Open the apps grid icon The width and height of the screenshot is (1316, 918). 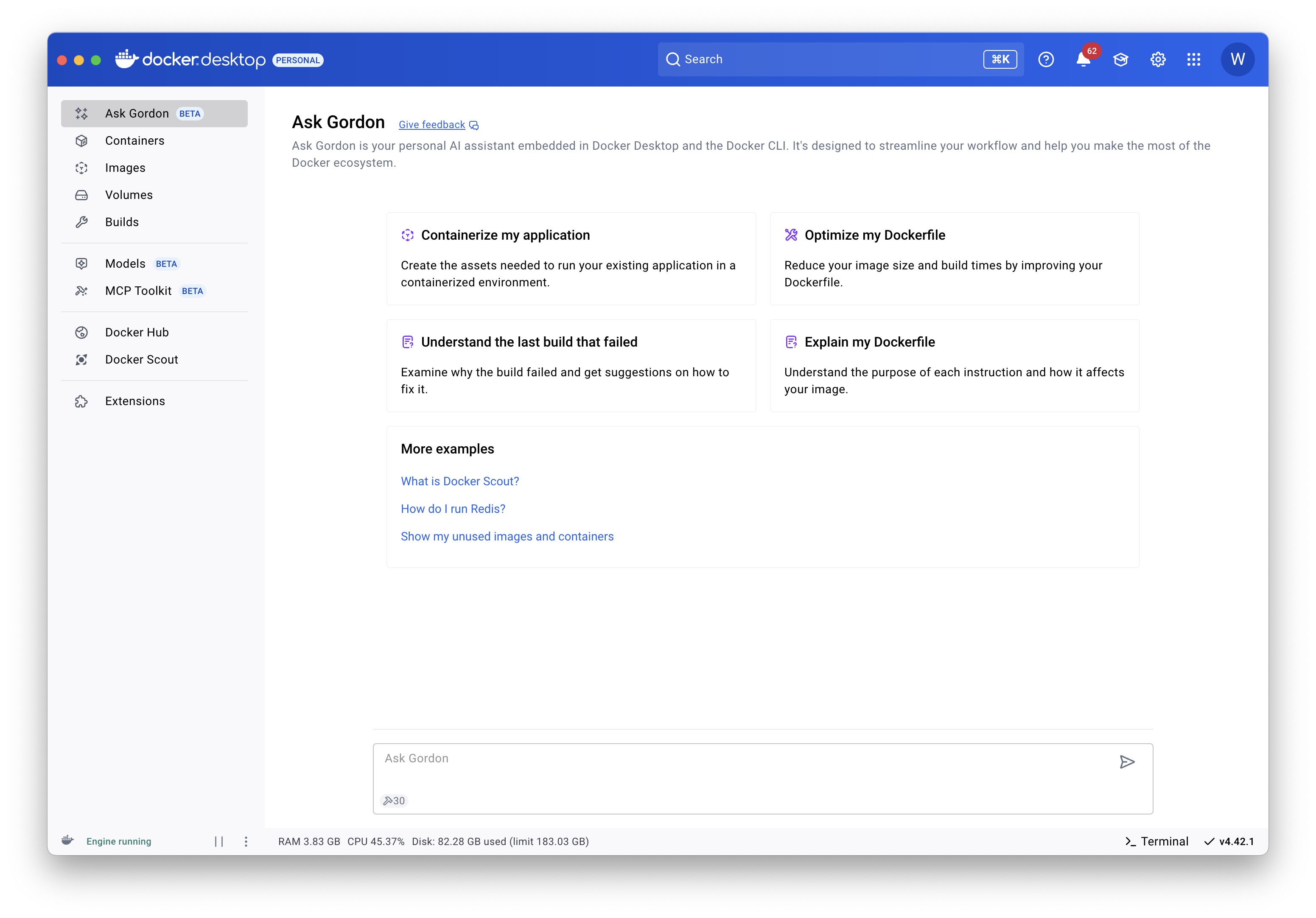point(1193,59)
